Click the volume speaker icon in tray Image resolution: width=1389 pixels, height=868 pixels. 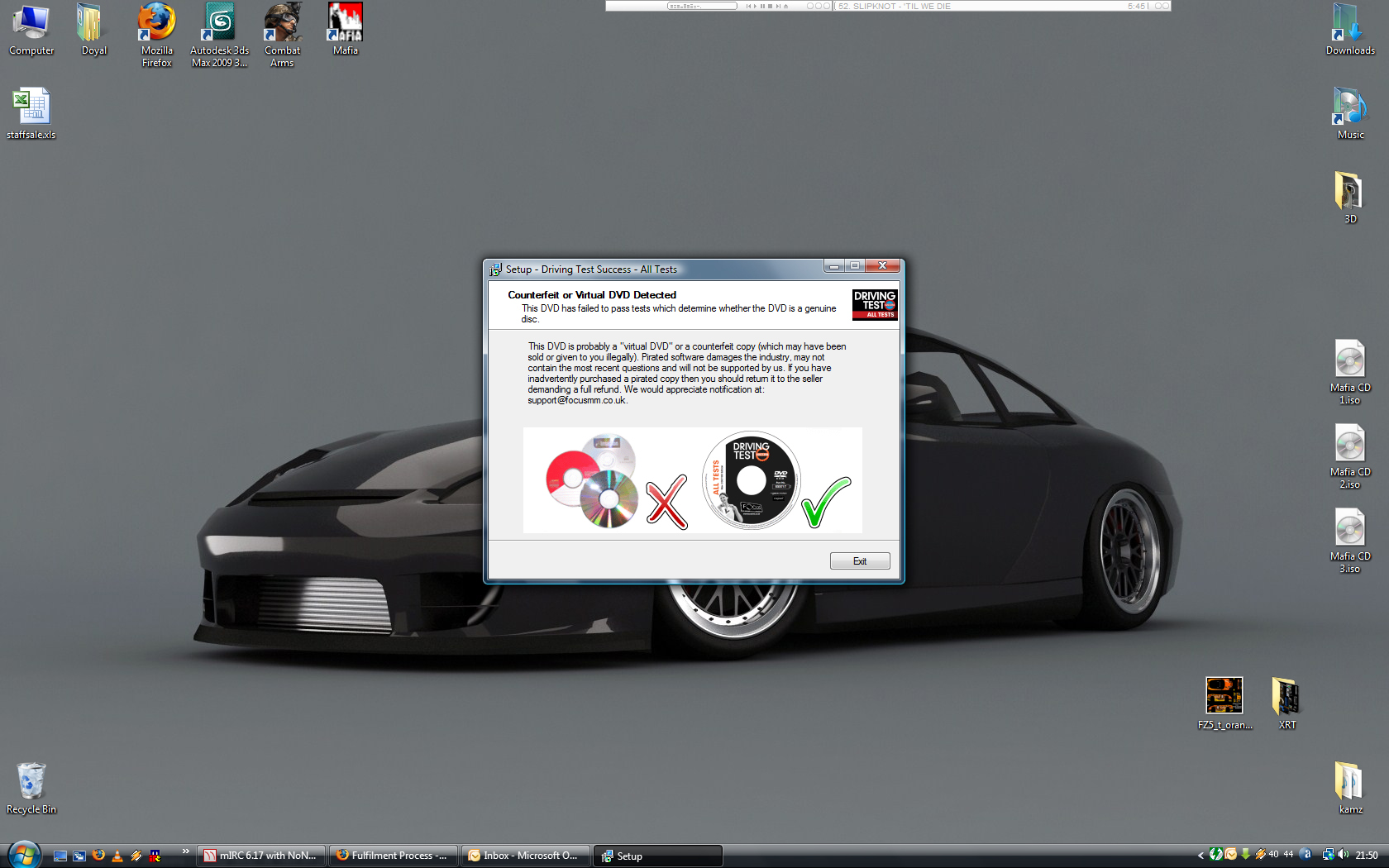click(1343, 855)
